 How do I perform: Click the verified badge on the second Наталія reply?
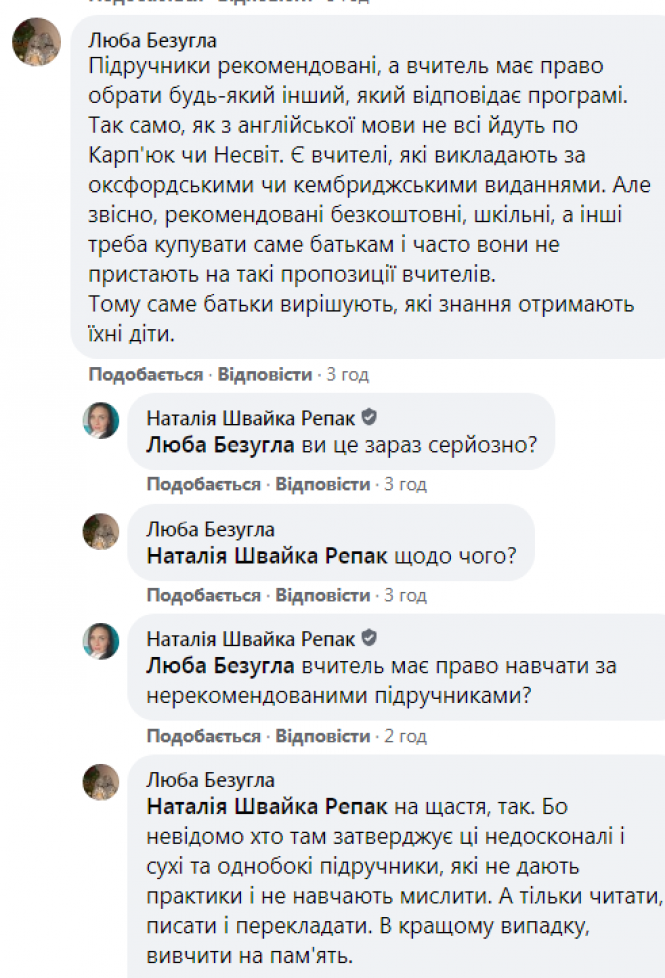coord(369,638)
